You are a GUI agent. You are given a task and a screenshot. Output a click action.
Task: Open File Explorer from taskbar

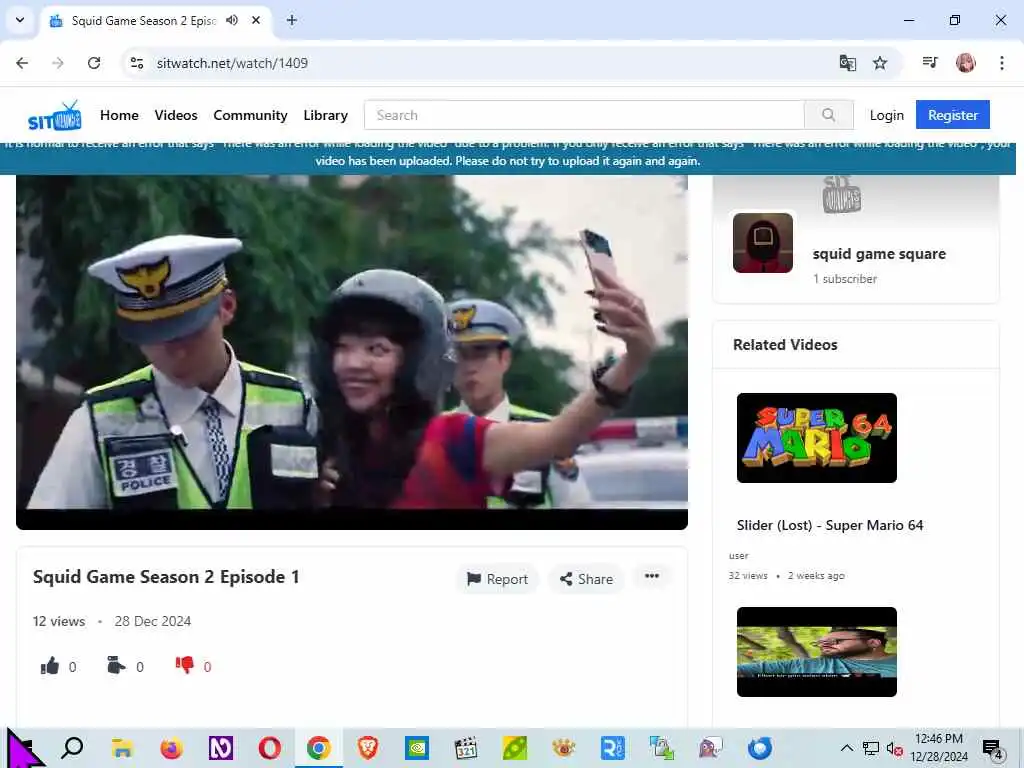tap(122, 748)
